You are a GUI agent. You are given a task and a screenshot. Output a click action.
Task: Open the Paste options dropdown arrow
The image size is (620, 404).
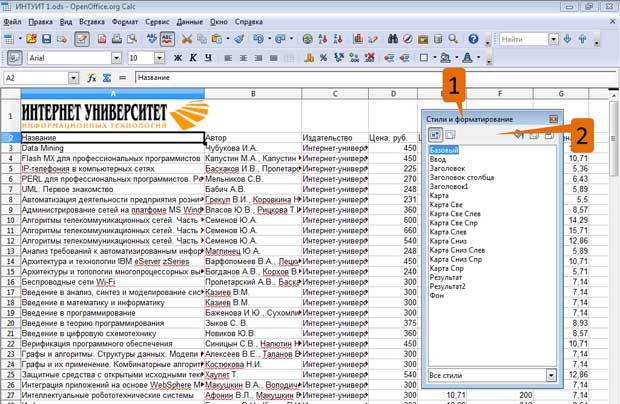pos(228,39)
